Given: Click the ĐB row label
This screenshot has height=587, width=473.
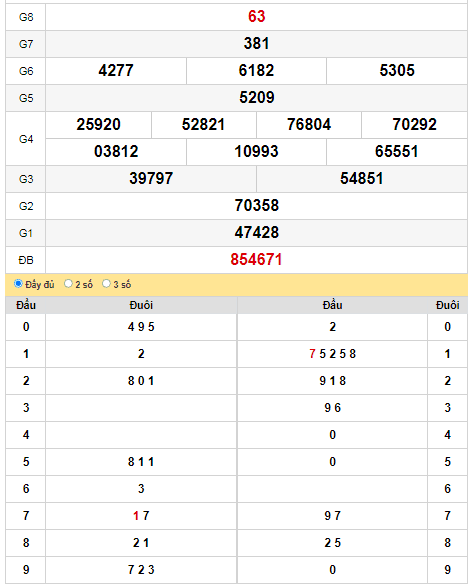Looking at the screenshot, I should point(26,260).
